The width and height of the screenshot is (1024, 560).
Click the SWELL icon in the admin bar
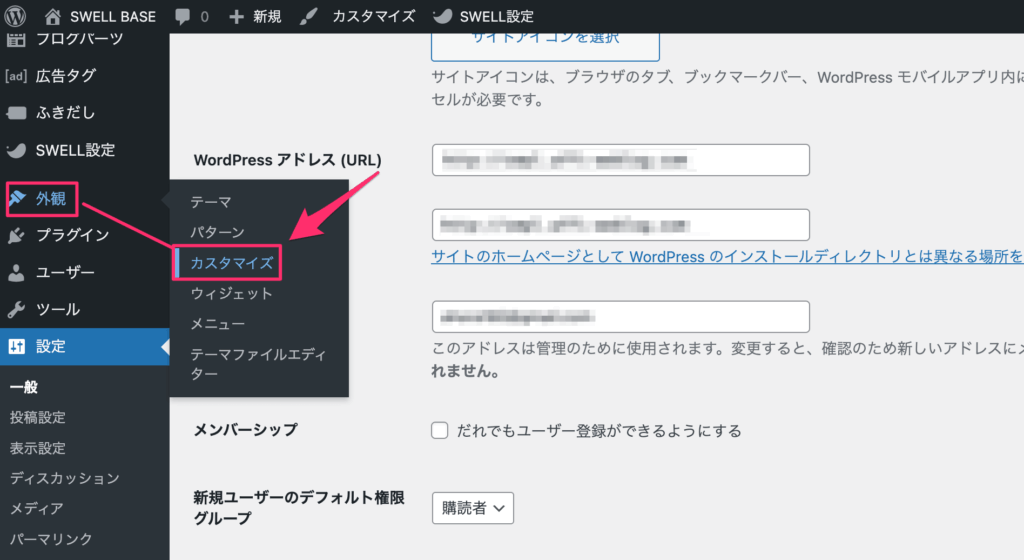point(443,16)
